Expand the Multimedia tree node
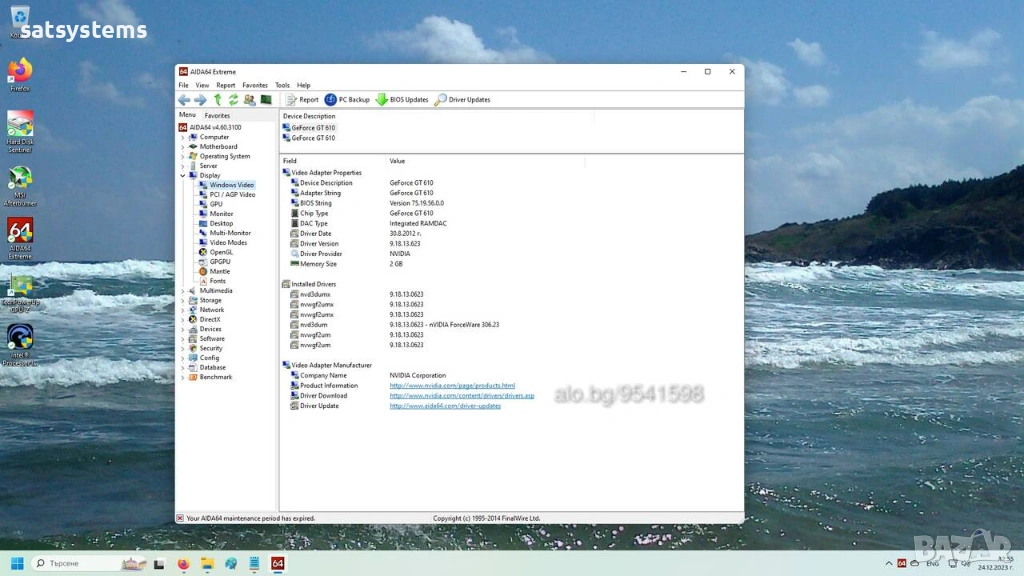This screenshot has height=576, width=1024. coord(183,291)
